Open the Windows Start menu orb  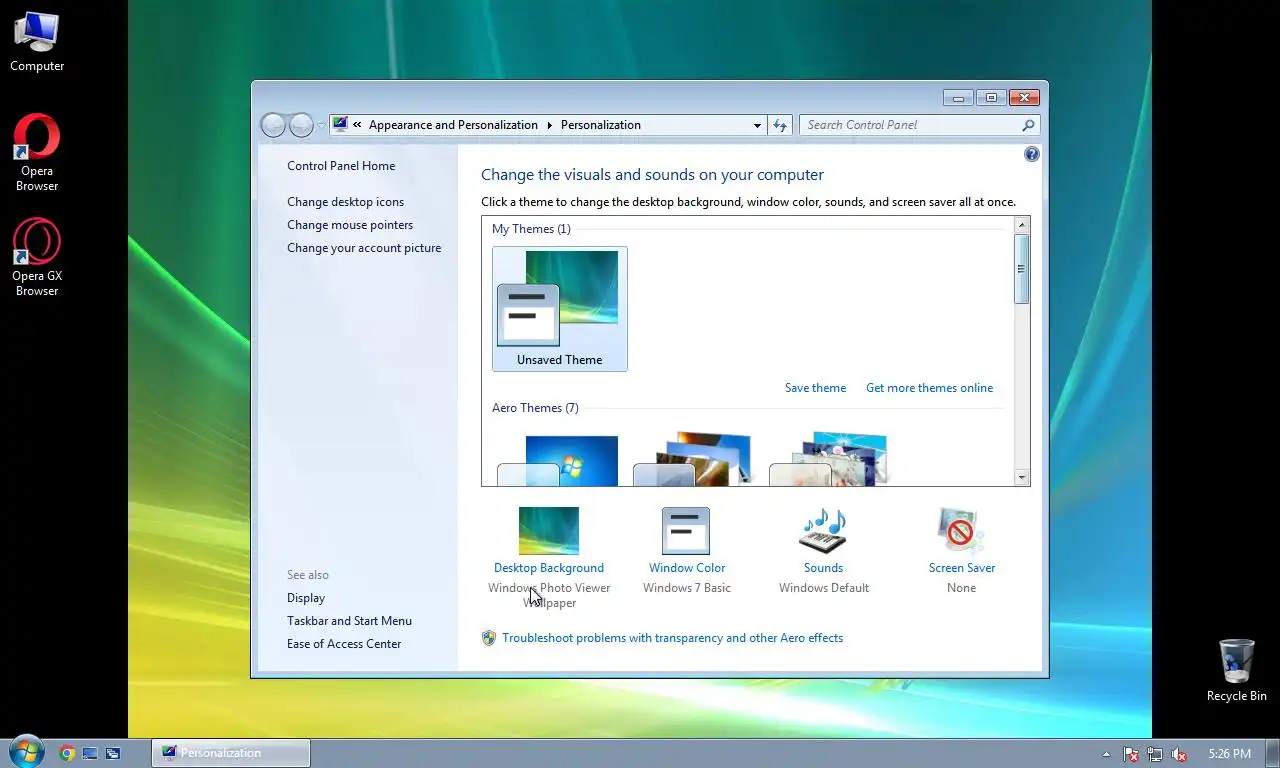(26, 752)
